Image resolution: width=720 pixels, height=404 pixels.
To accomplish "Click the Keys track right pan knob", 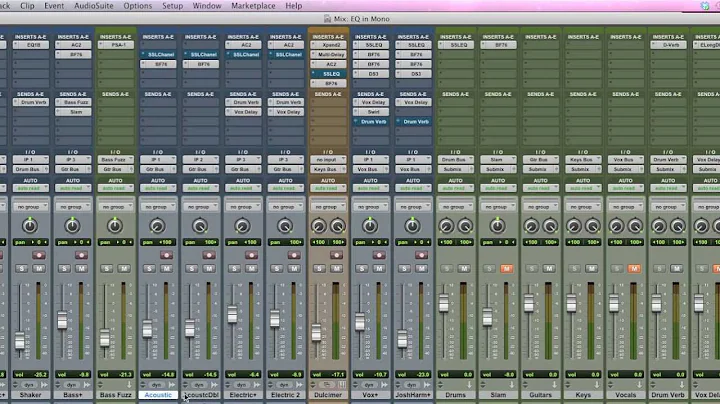I will click(x=592, y=226).
